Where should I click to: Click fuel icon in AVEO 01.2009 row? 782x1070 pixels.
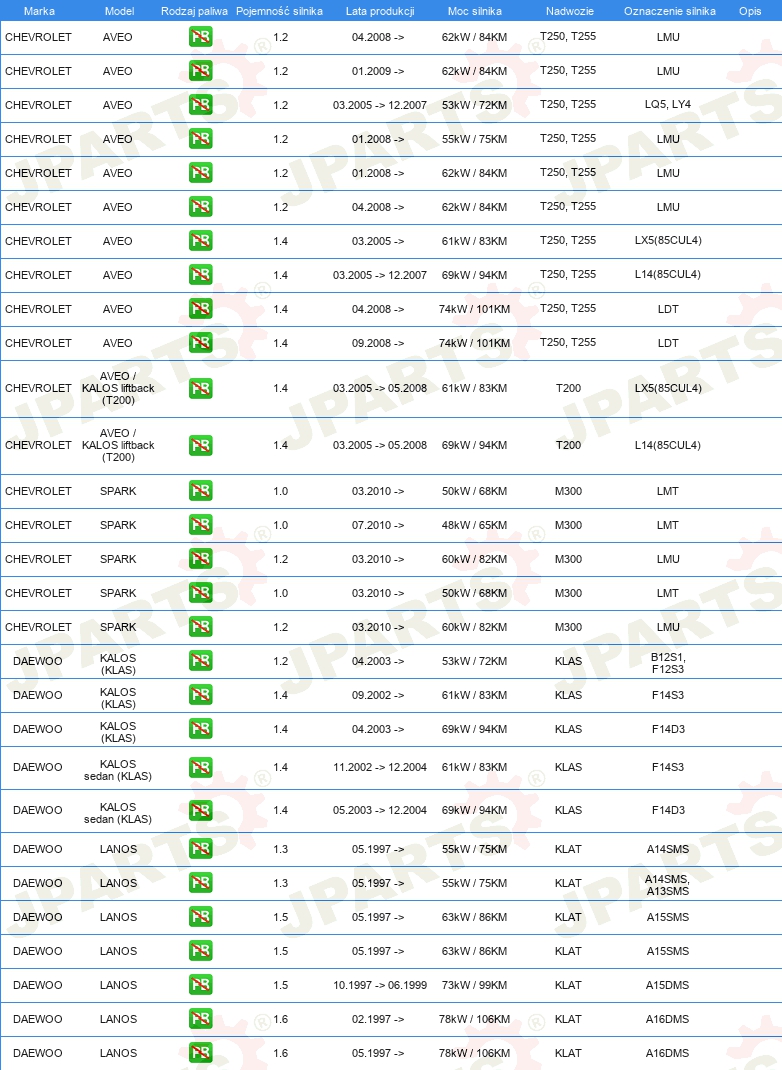201,71
